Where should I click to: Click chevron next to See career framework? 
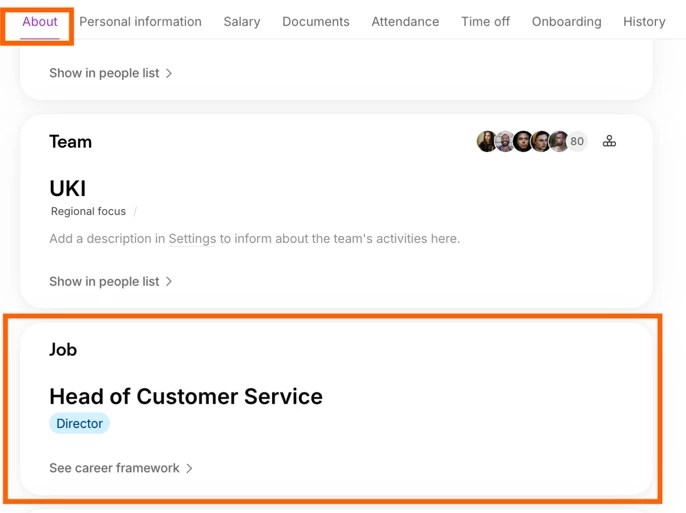coord(189,468)
